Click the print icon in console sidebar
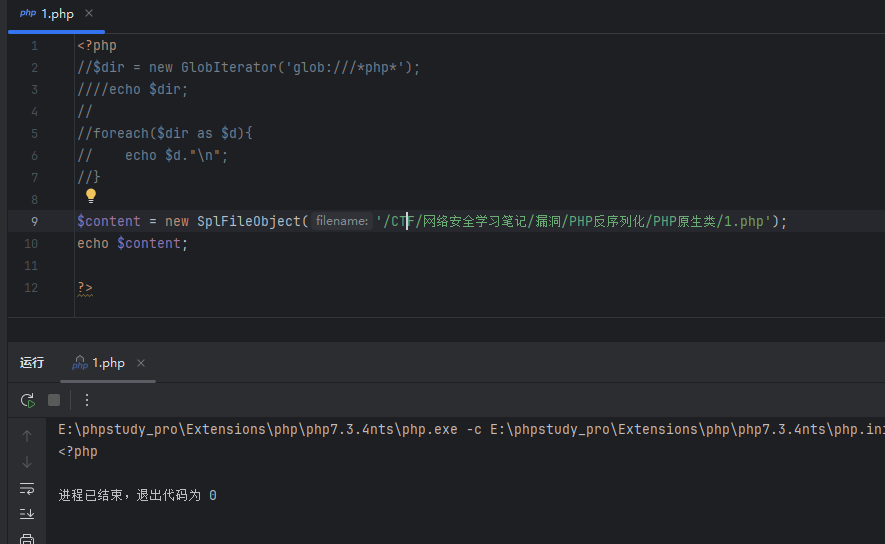Viewport: 885px width, 544px height. point(27,539)
